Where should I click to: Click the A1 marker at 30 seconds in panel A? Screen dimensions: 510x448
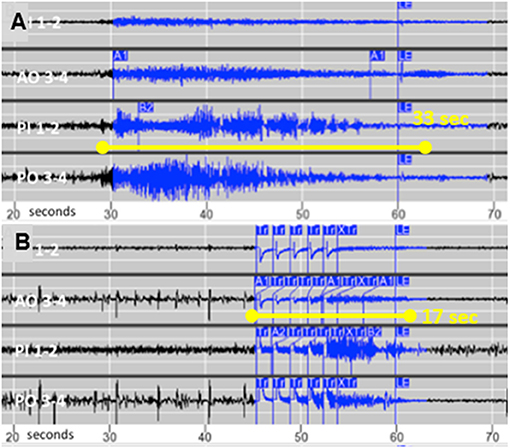tap(120, 56)
